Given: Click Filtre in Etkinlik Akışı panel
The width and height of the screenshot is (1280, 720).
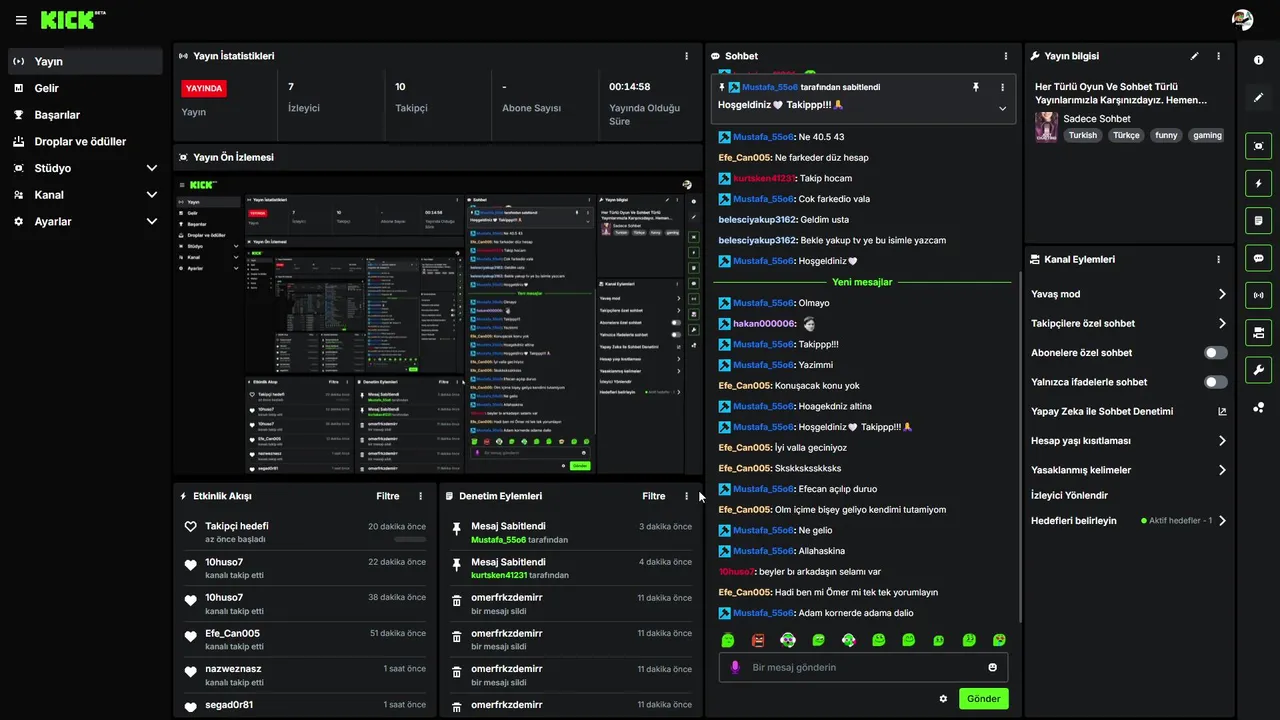Looking at the screenshot, I should [x=388, y=496].
